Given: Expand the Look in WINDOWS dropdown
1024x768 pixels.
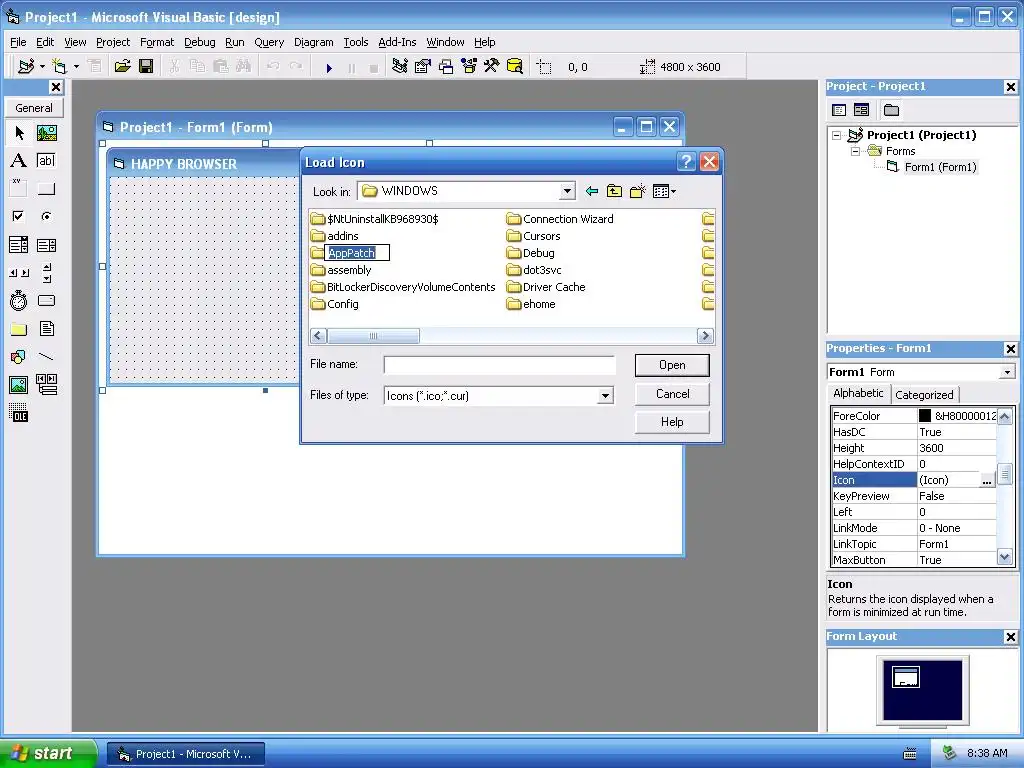Looking at the screenshot, I should click(567, 191).
